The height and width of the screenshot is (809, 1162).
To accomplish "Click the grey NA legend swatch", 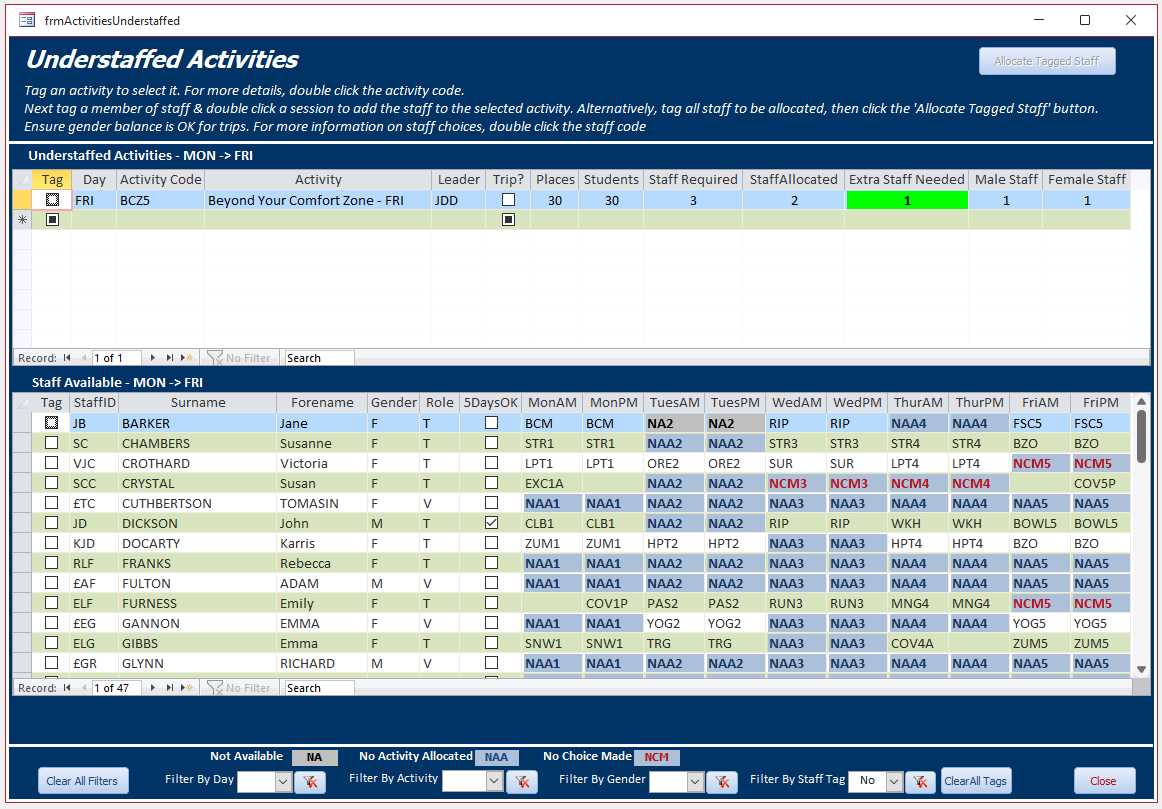I will [x=314, y=757].
